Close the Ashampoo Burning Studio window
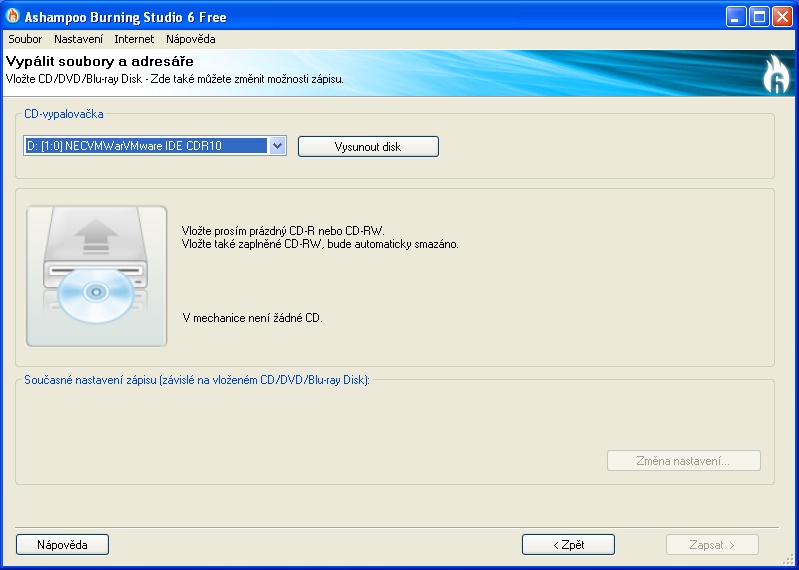Viewport: 799px width, 570px height. tap(781, 17)
